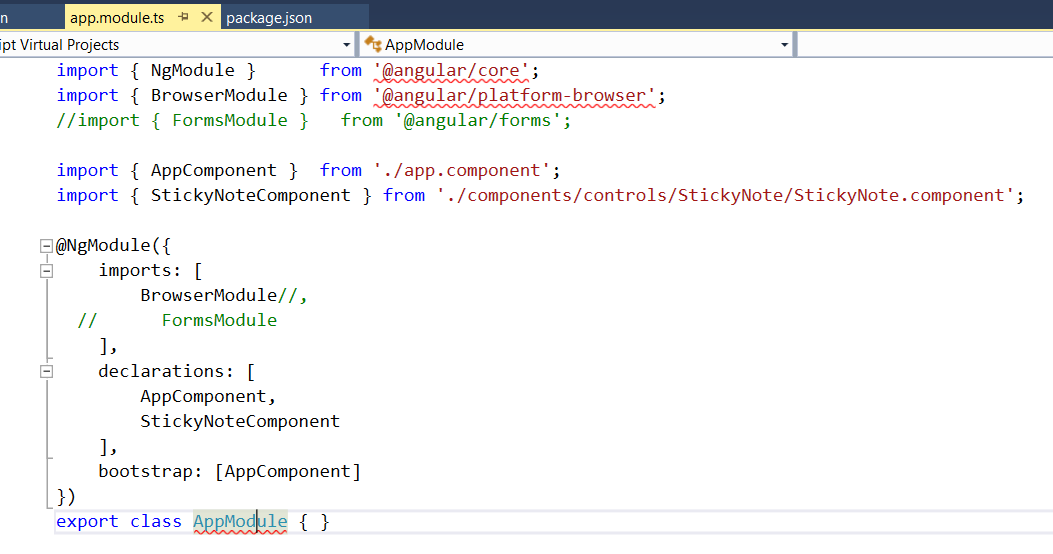Click the '@angular/core' import string

point(451,71)
